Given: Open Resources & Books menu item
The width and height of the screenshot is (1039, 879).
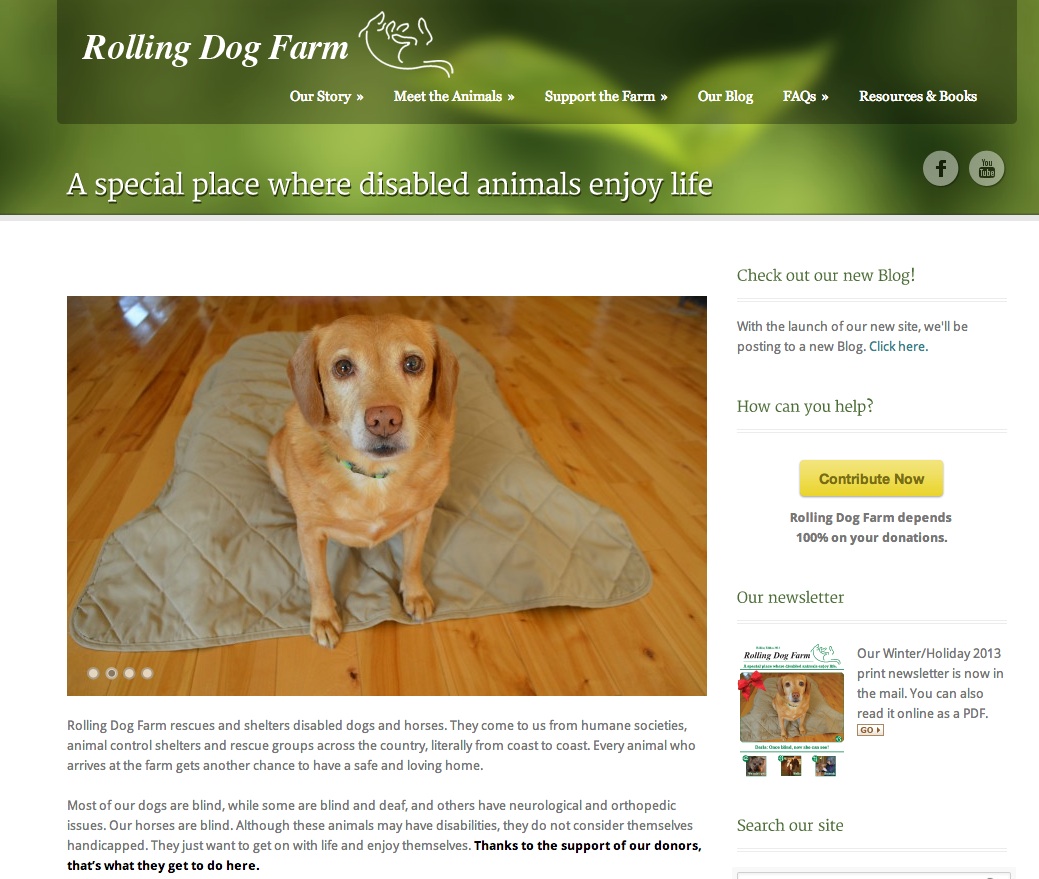Looking at the screenshot, I should click(x=917, y=96).
